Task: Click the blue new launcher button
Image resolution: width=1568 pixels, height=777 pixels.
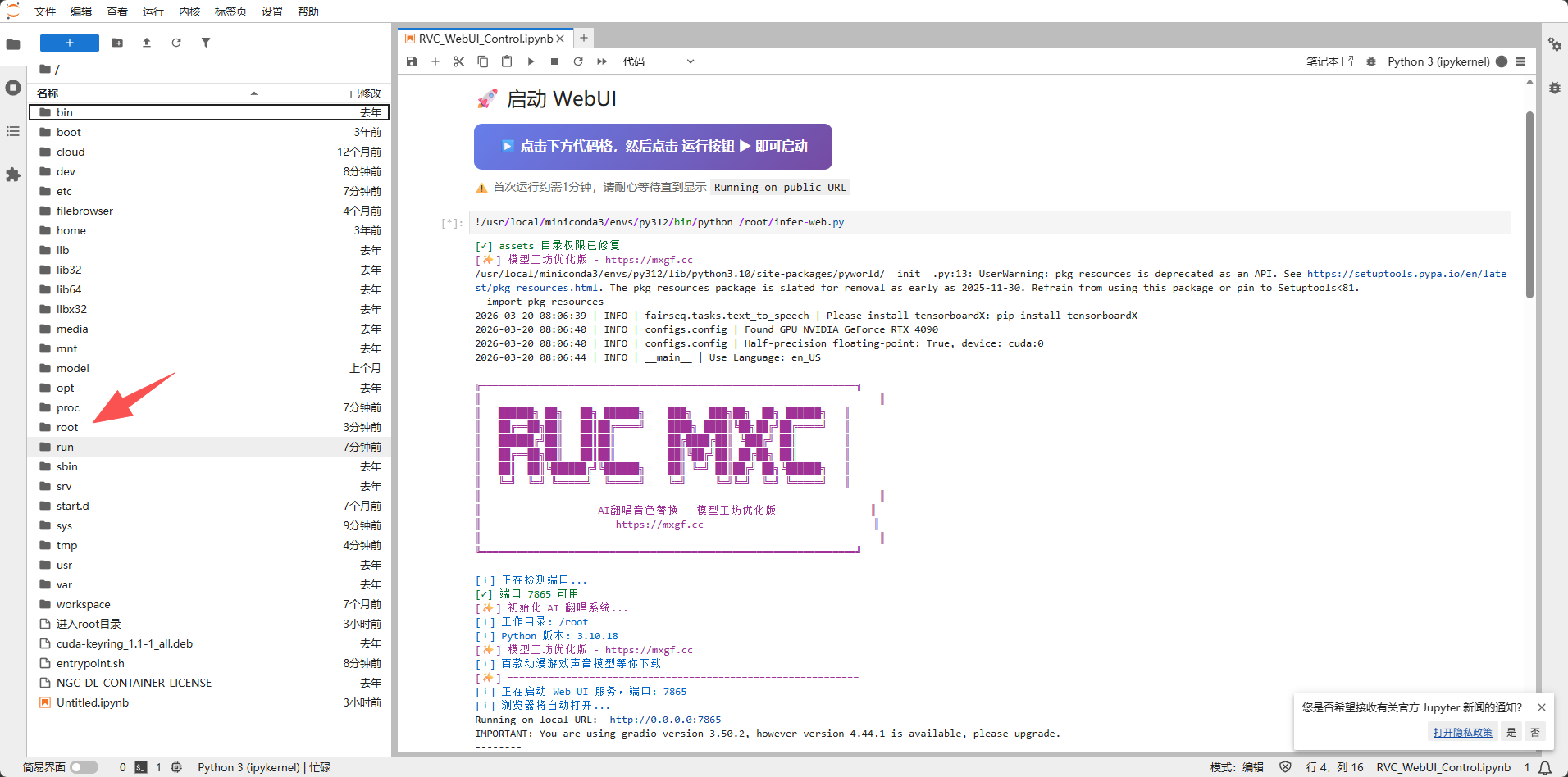Action: click(x=70, y=43)
